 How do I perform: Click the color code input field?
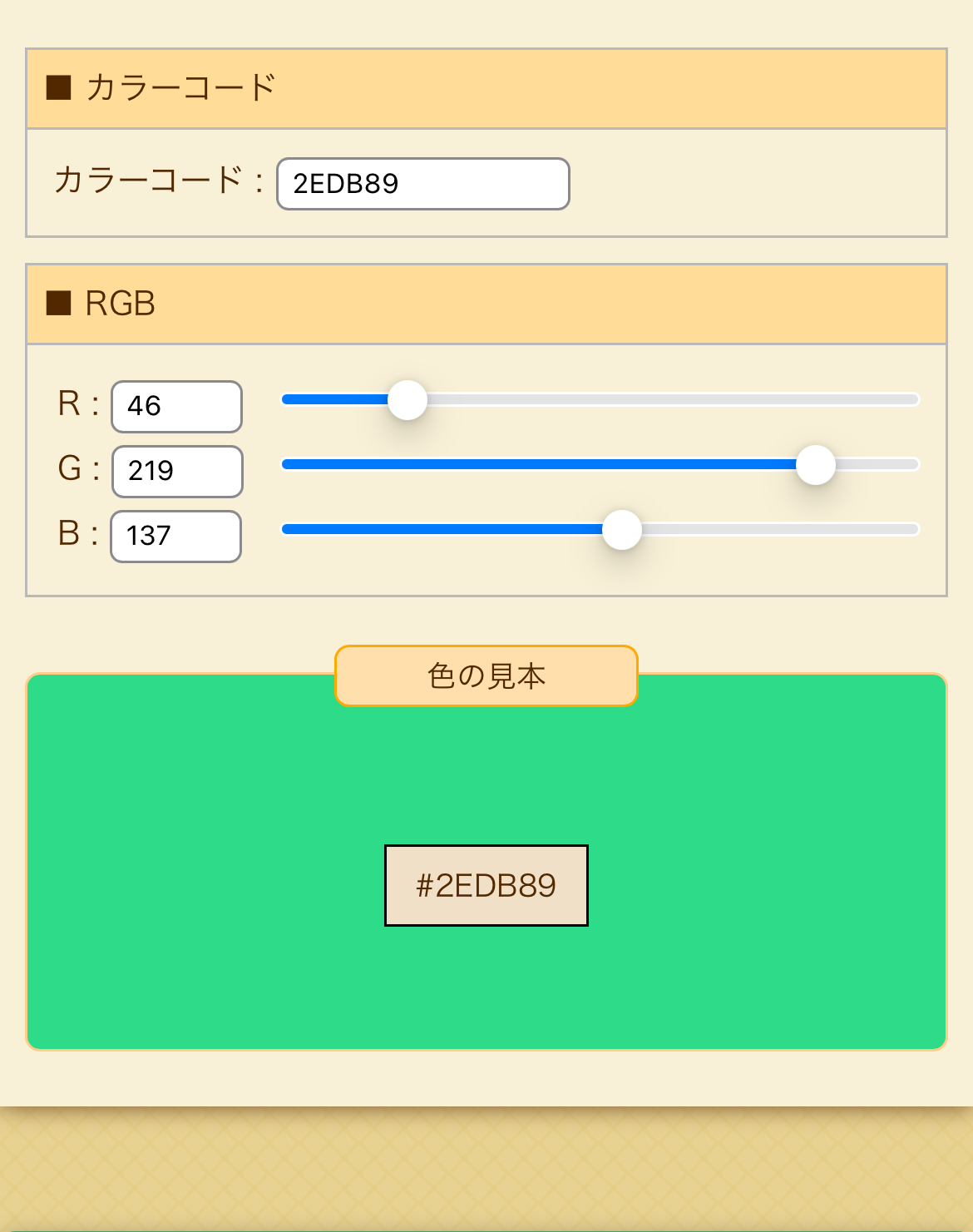(422, 184)
